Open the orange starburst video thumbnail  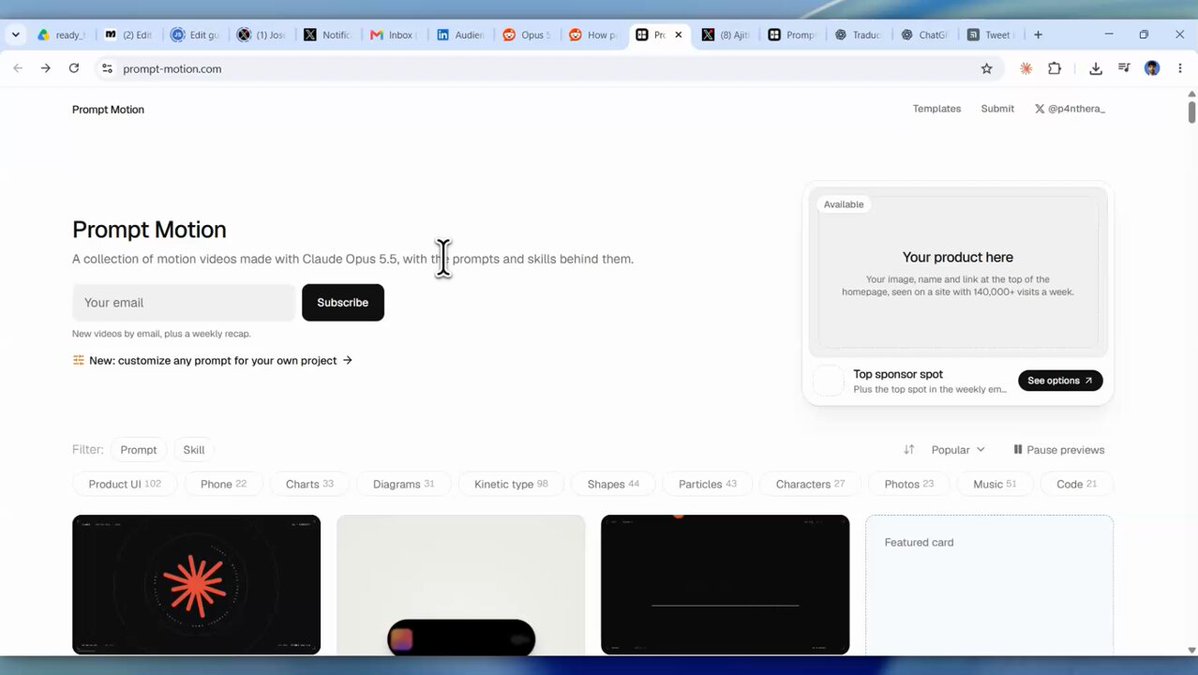point(196,585)
